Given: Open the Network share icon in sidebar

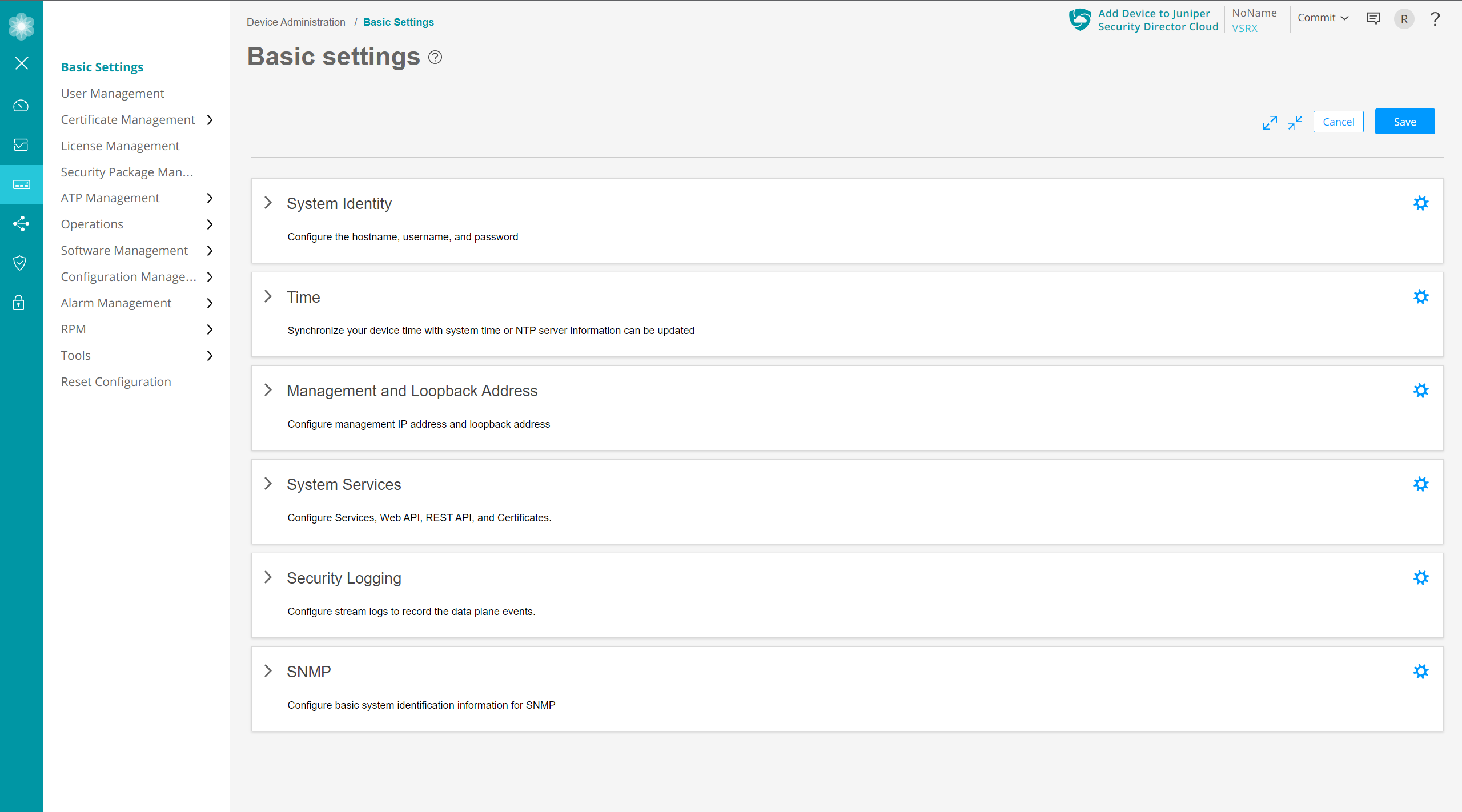Looking at the screenshot, I should pyautogui.click(x=21, y=223).
